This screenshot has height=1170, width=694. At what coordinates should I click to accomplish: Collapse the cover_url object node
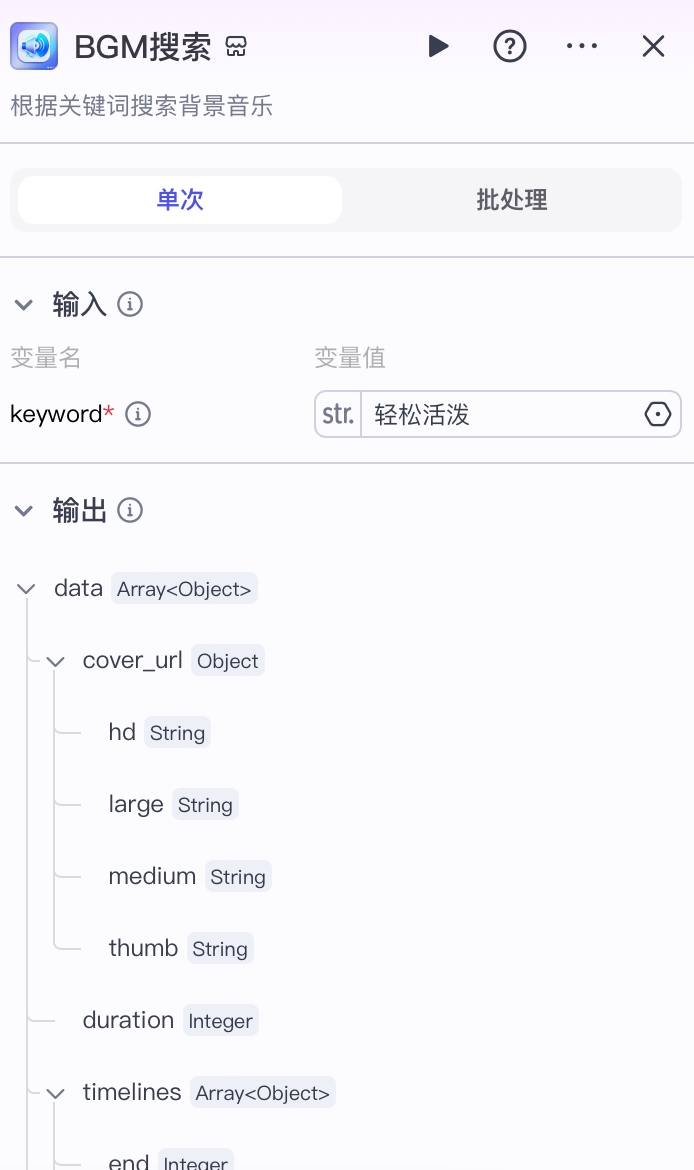tap(56, 660)
